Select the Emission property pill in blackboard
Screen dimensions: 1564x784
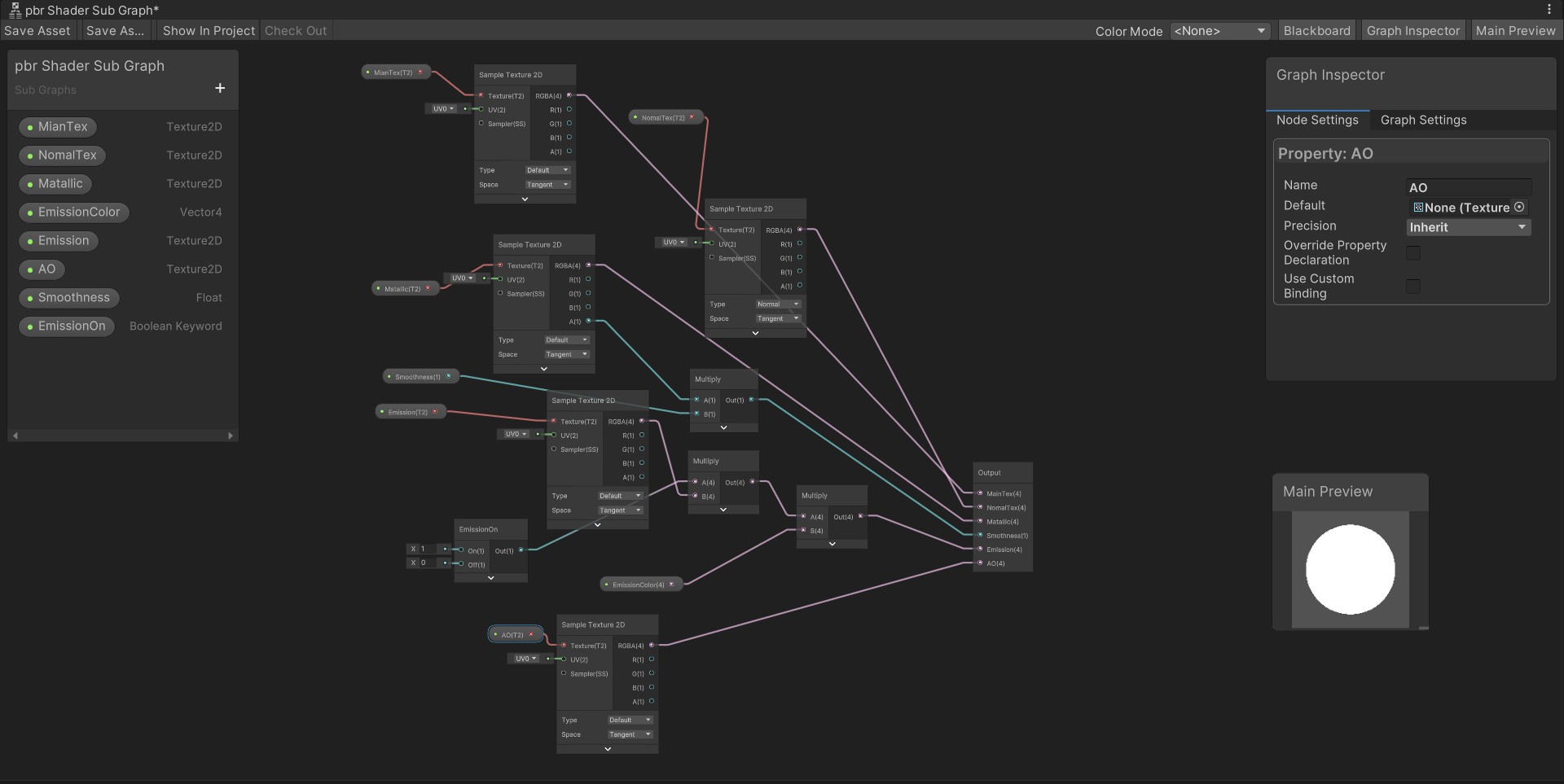pyautogui.click(x=58, y=241)
